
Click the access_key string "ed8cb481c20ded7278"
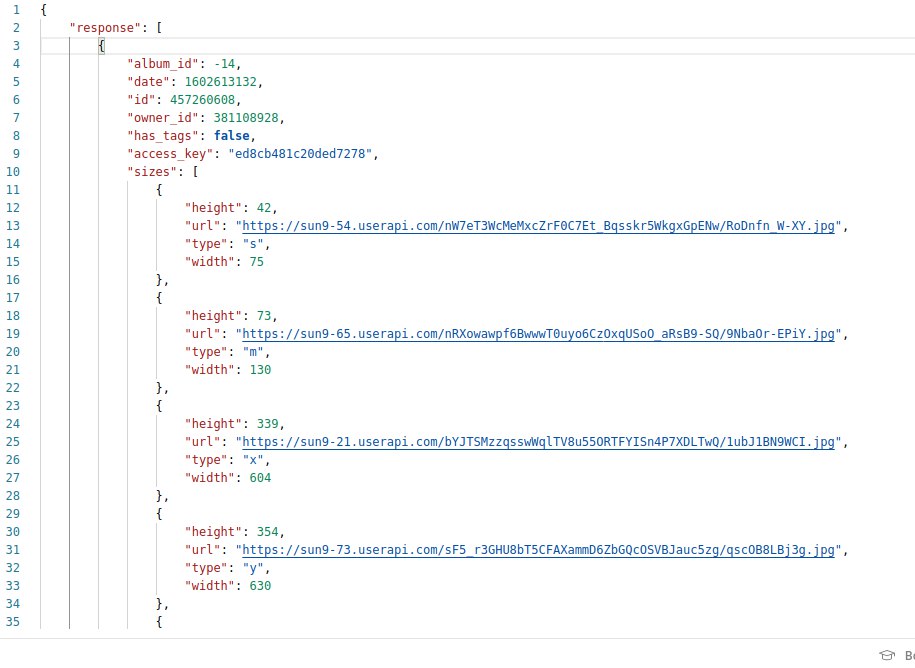pos(300,154)
